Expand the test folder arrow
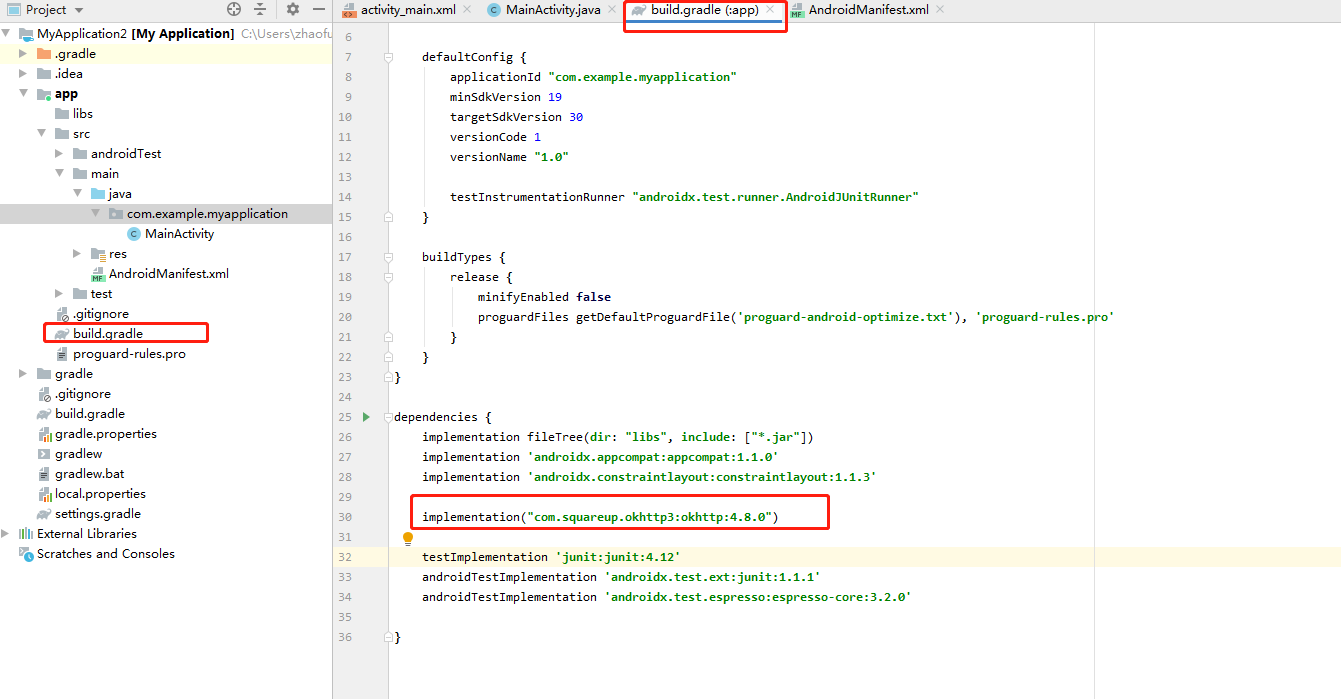This screenshot has height=699, width=1341. (x=60, y=294)
